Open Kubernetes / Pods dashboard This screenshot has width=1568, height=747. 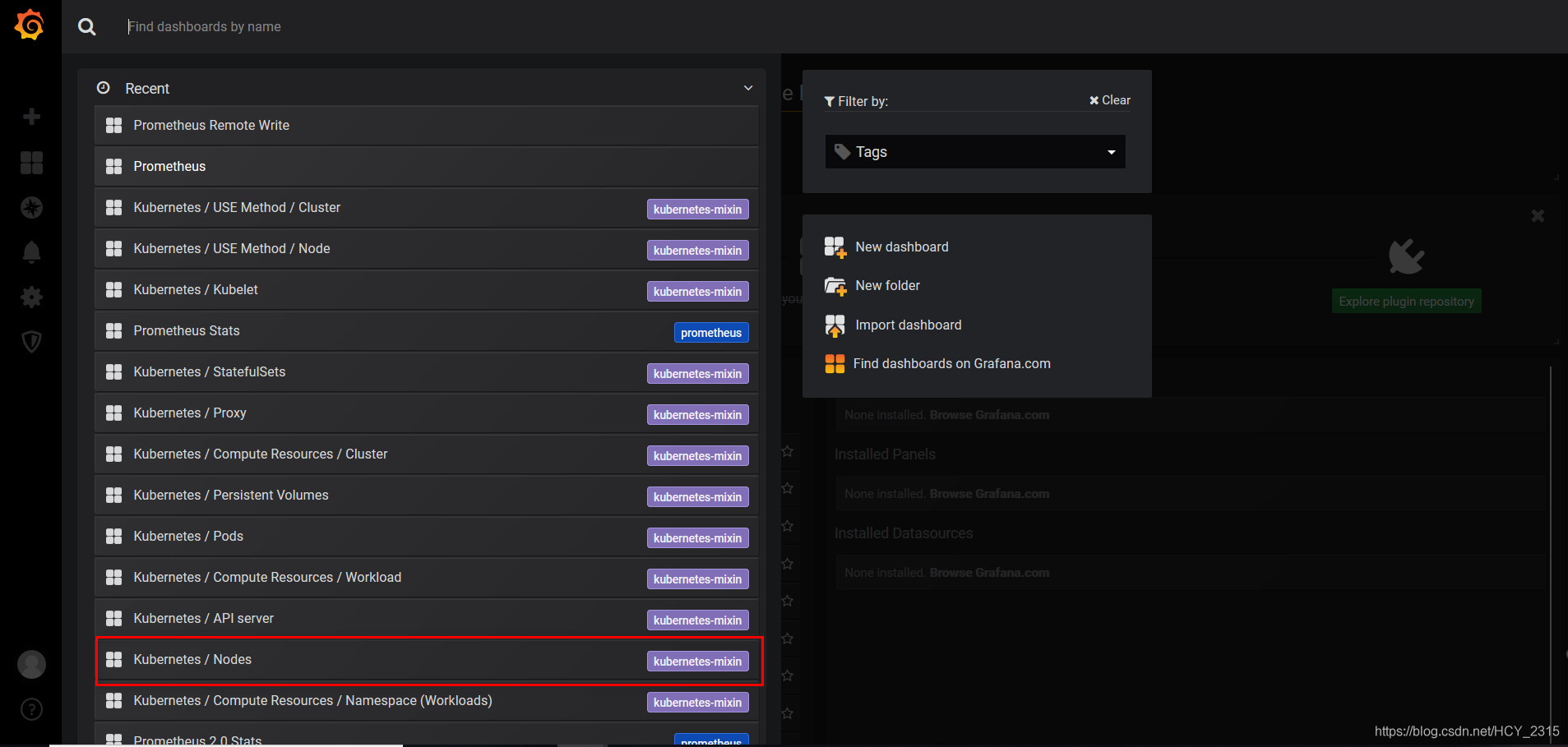tap(426, 537)
